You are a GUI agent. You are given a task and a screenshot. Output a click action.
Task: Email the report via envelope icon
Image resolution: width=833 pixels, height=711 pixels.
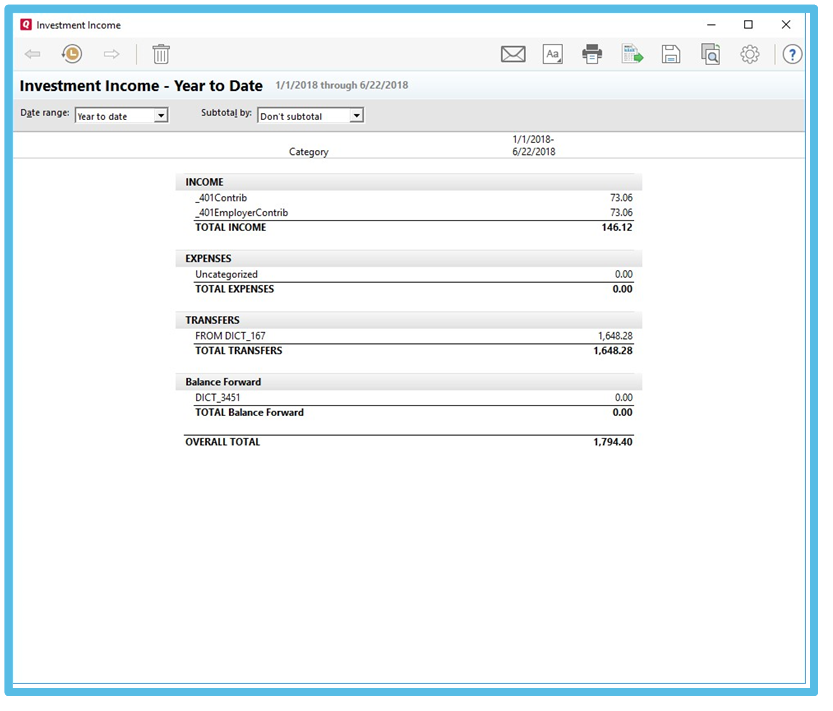[x=513, y=54]
